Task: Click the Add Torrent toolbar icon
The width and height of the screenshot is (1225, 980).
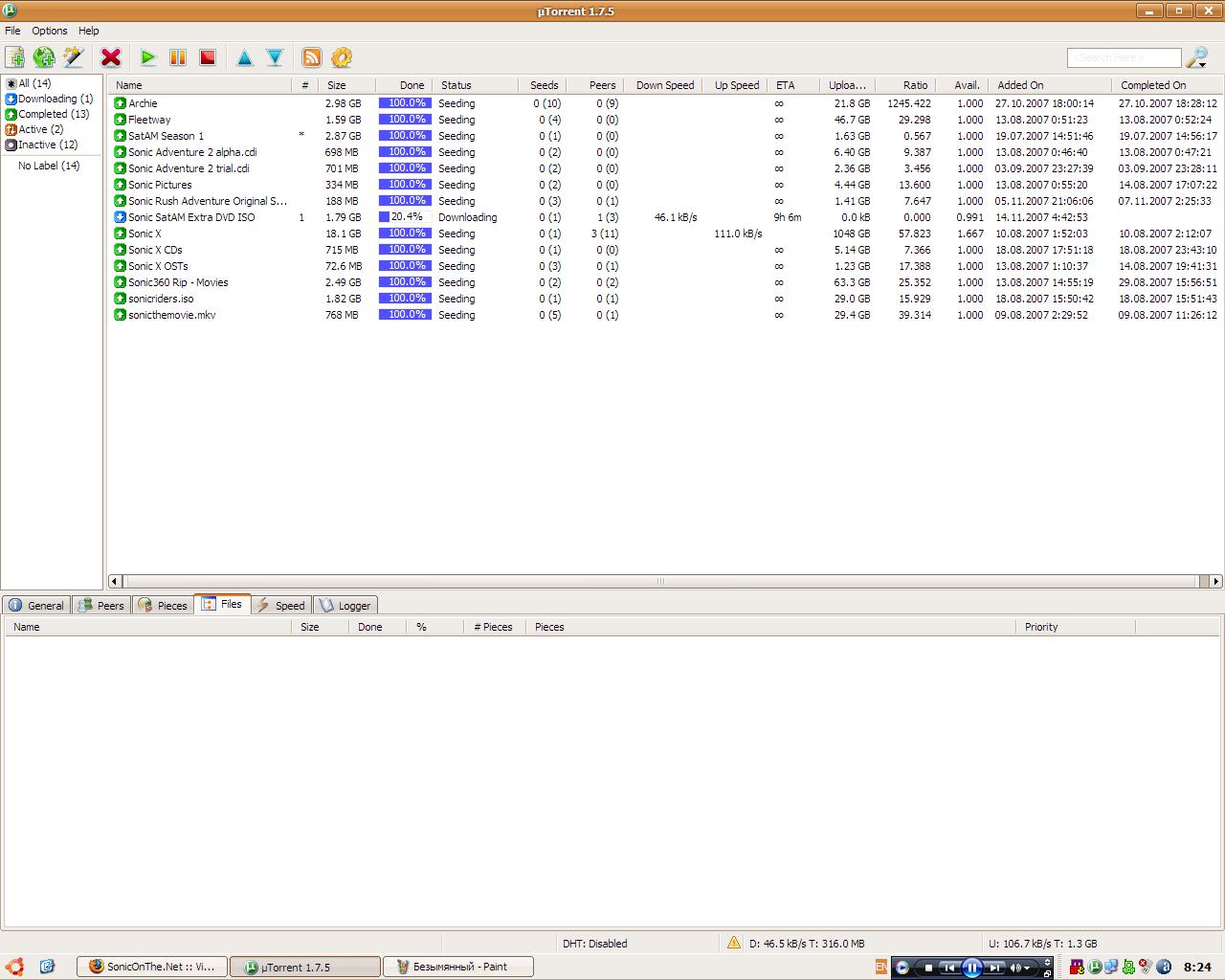Action: (x=15, y=57)
